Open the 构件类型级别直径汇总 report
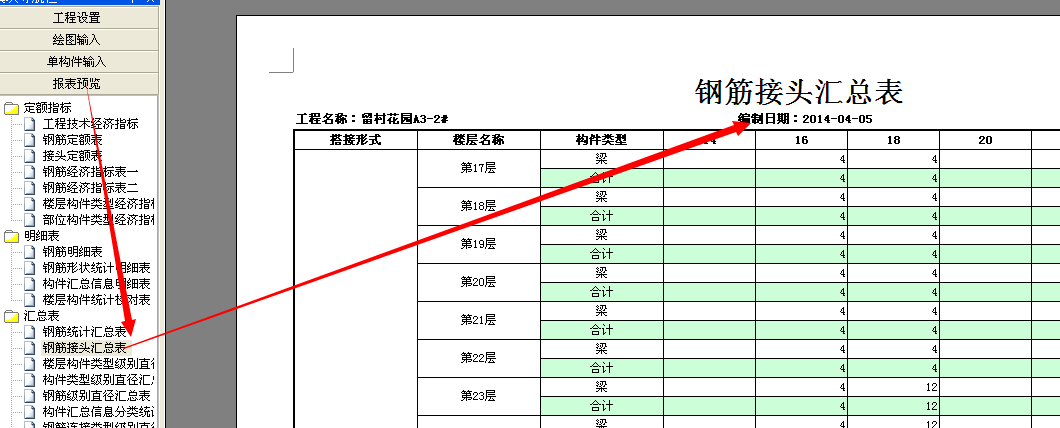 [x=99, y=380]
